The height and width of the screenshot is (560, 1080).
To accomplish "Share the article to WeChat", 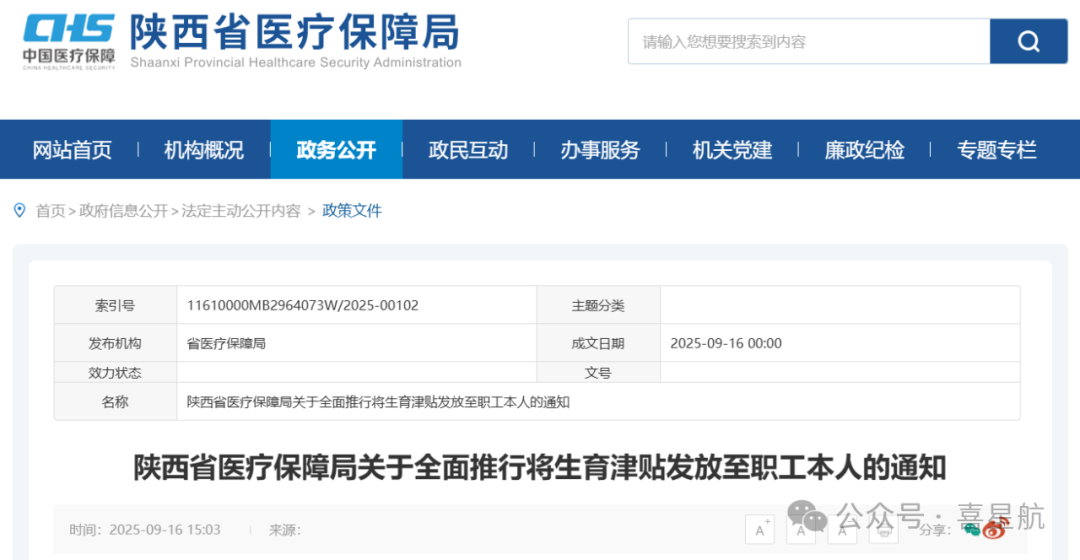I will (x=971, y=530).
